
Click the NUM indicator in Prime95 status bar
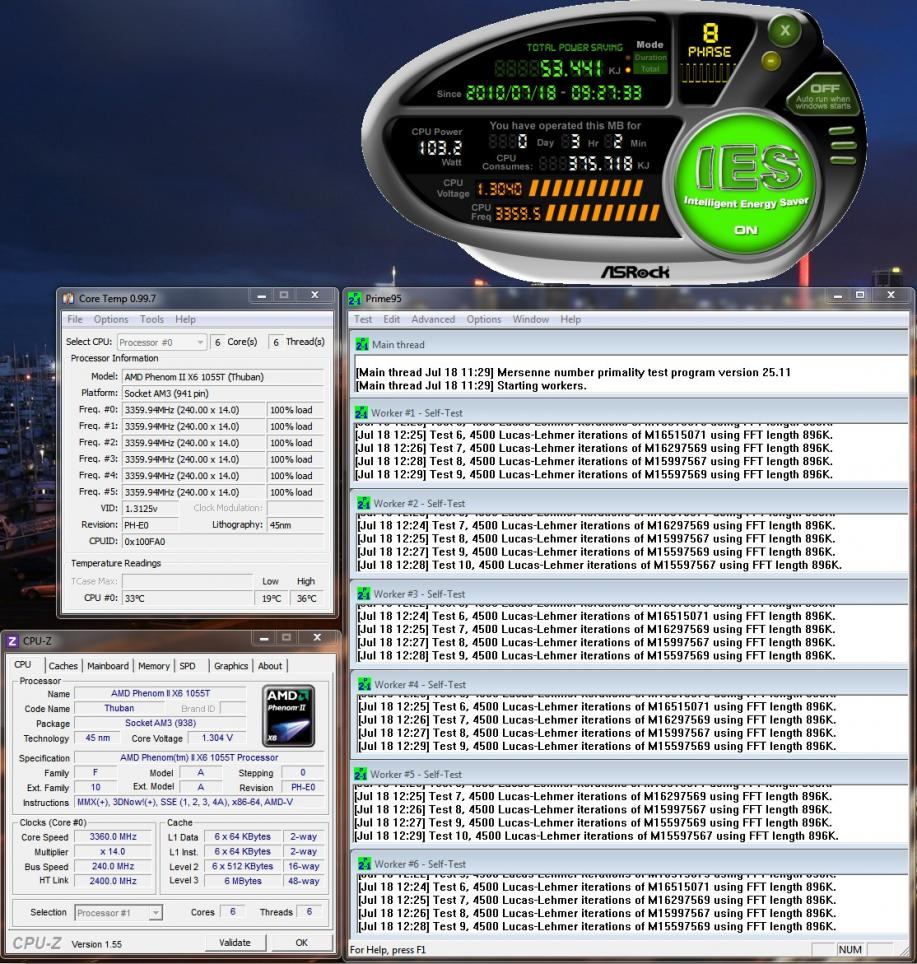tap(850, 950)
